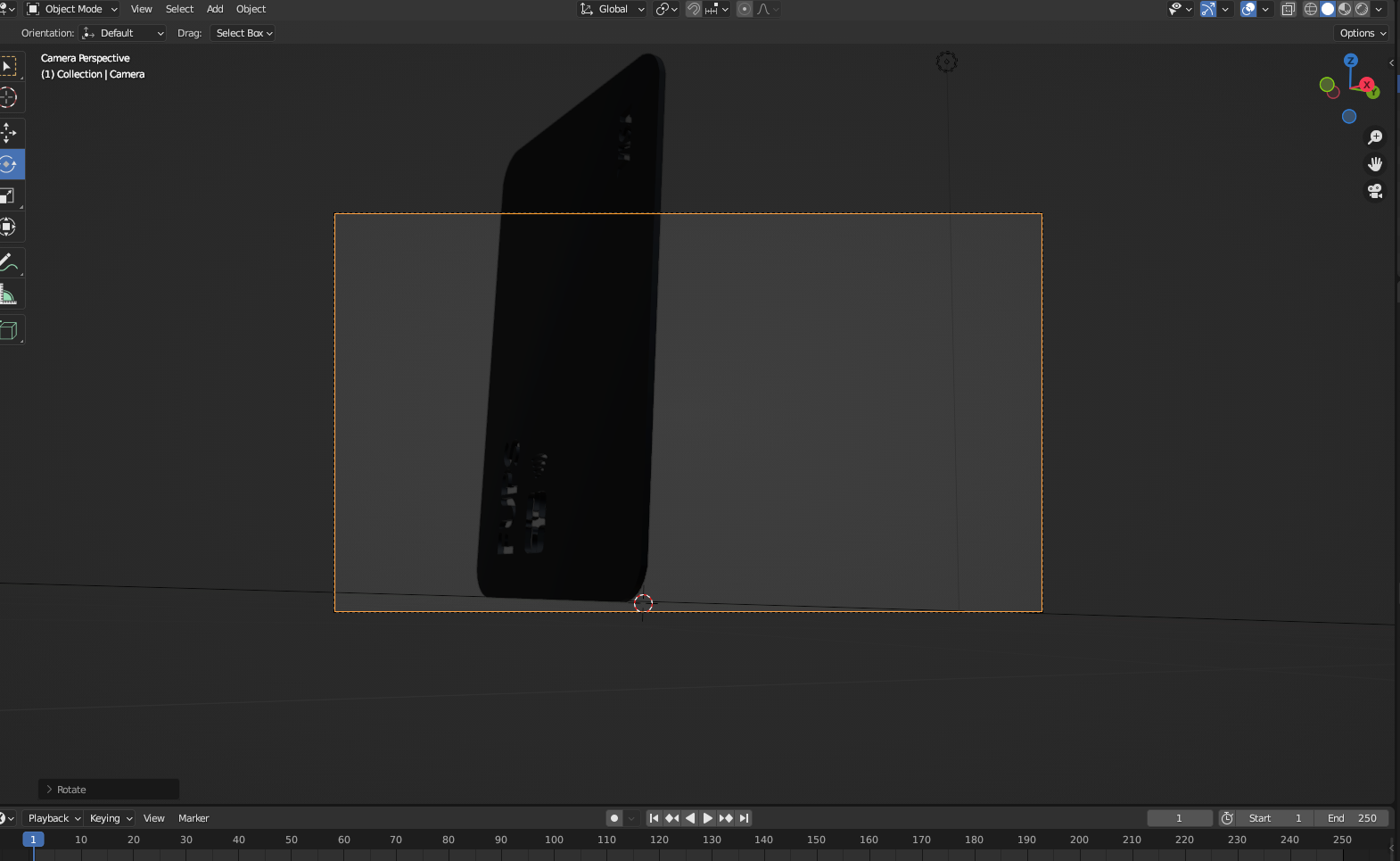Select the 3D Cursor tool
The image size is (1400, 861).
click(9, 98)
